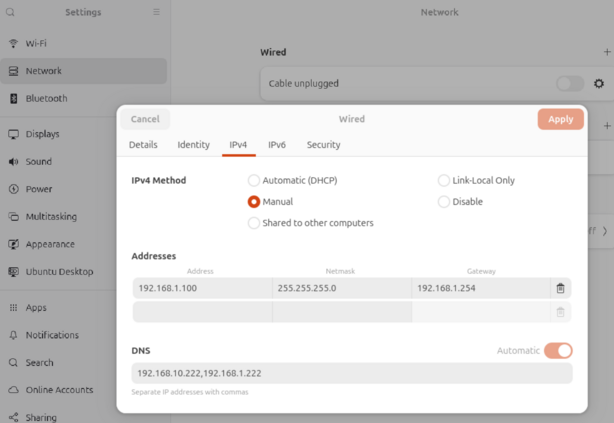Add a wired connection with plus icon
The image size is (614, 423).
click(x=607, y=52)
